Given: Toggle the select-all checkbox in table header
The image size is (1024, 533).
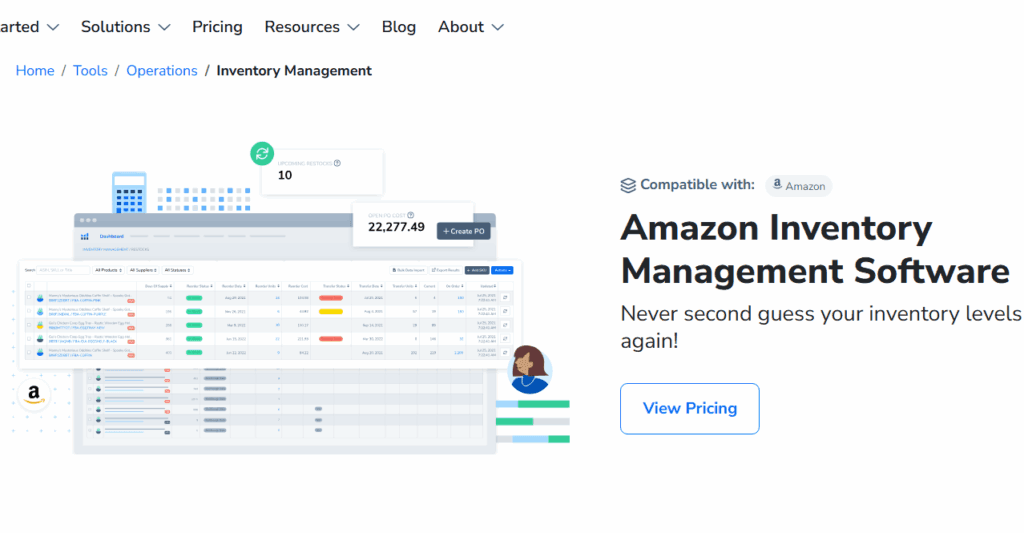Looking at the screenshot, I should pyautogui.click(x=29, y=285).
